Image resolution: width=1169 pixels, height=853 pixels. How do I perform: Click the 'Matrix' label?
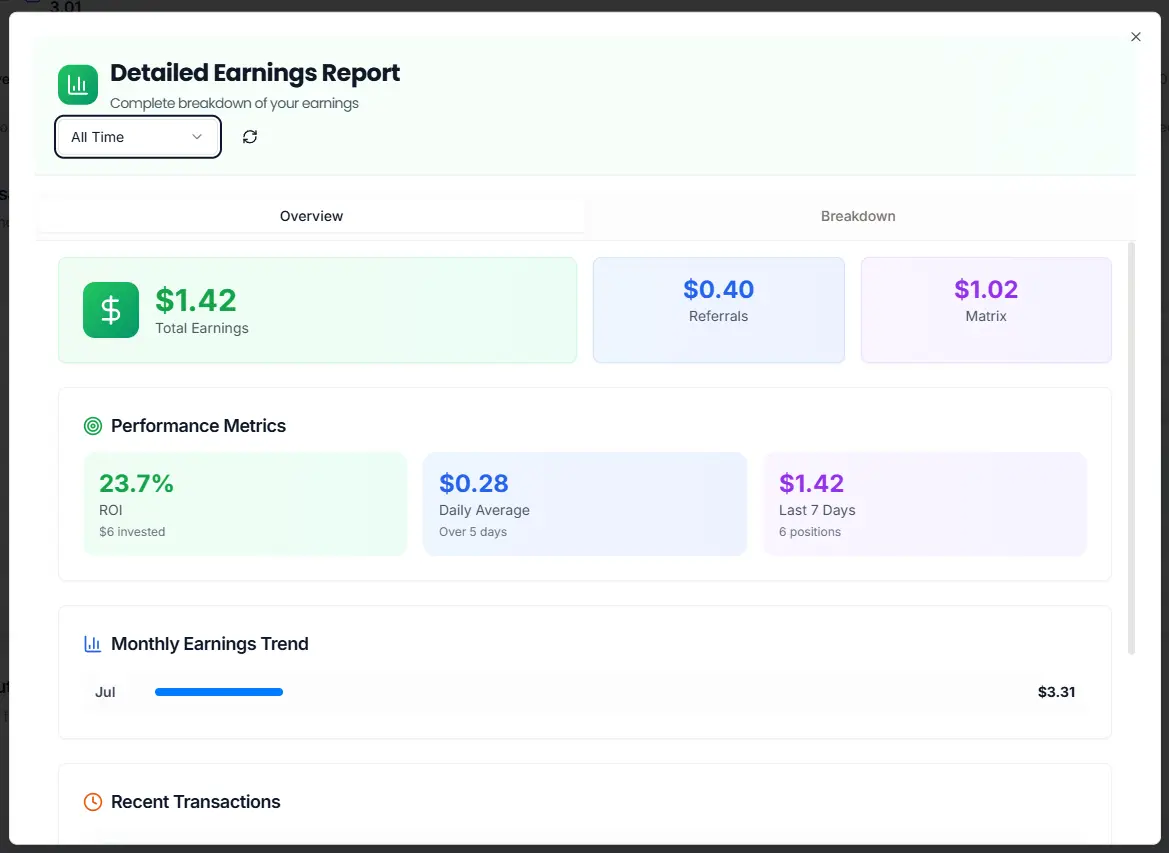point(986,316)
